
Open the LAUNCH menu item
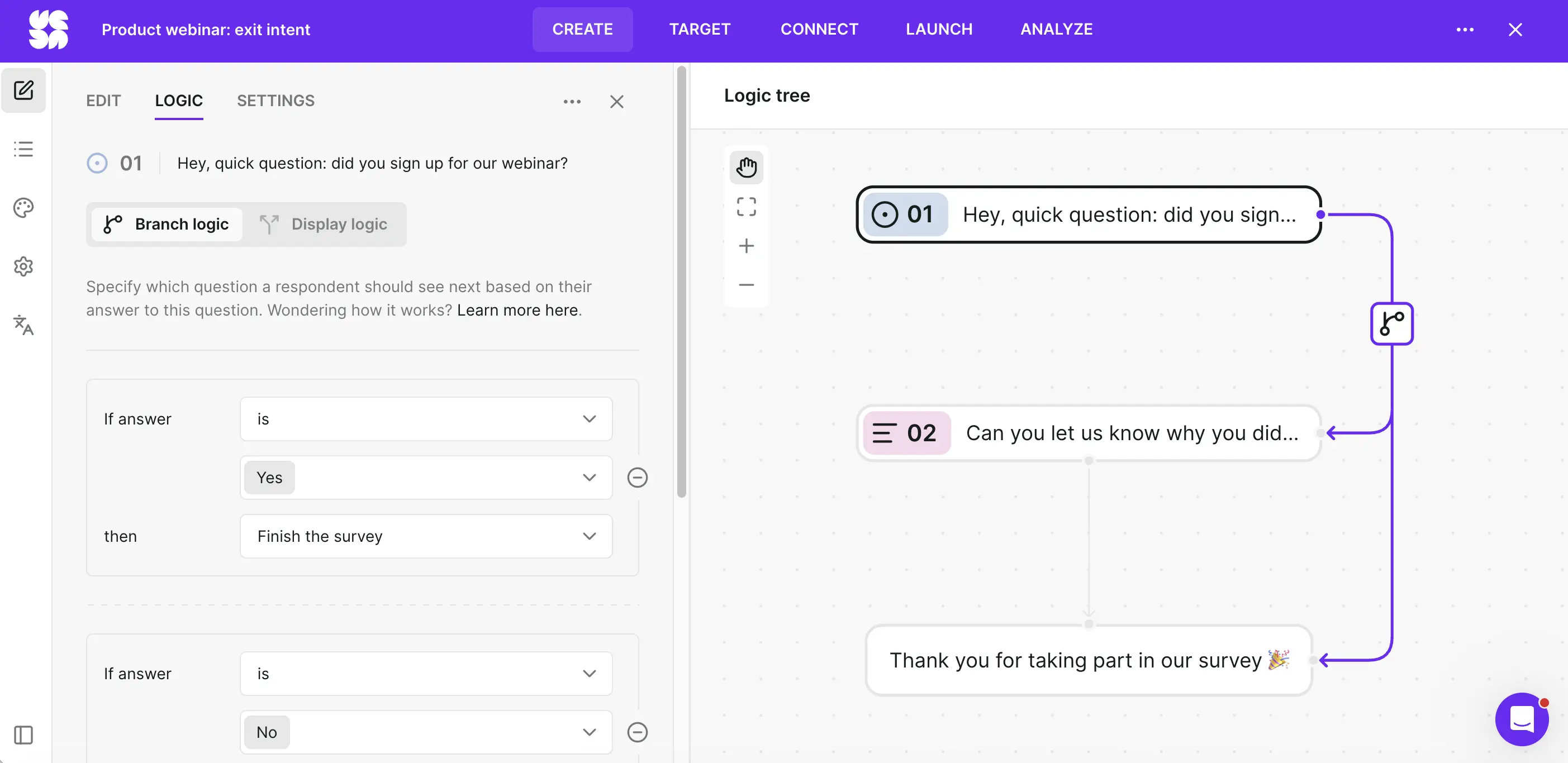click(x=939, y=28)
